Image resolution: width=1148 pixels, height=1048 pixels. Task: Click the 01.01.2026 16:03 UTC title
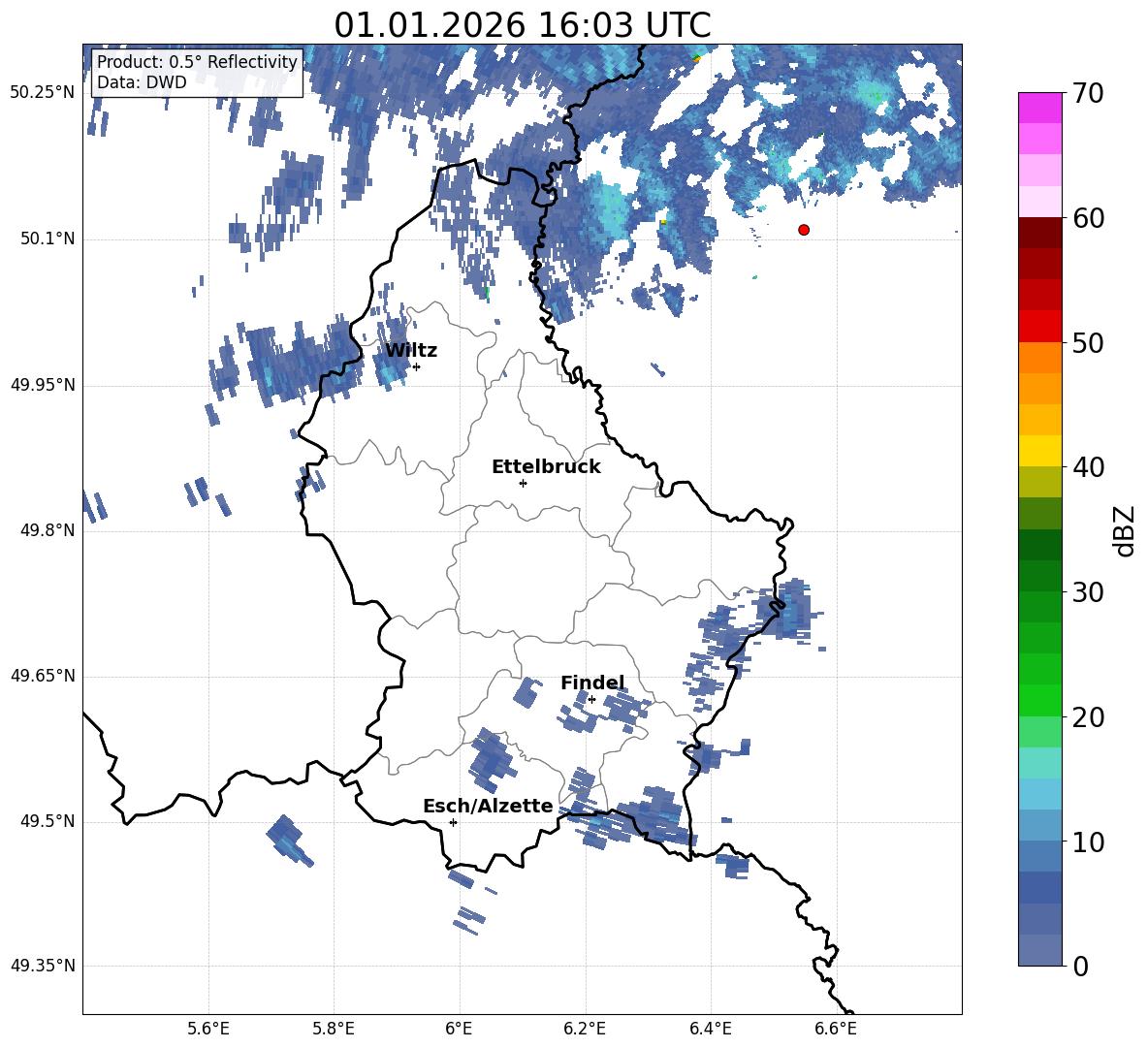522,25
